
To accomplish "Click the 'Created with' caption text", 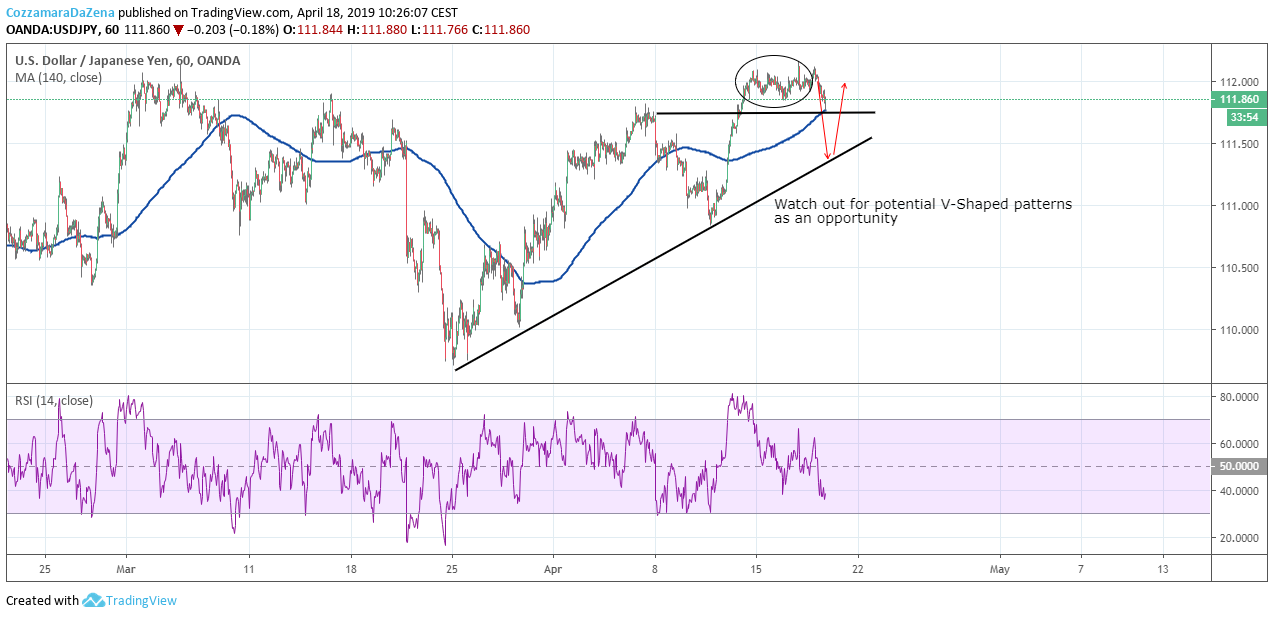I will pyautogui.click(x=42, y=600).
